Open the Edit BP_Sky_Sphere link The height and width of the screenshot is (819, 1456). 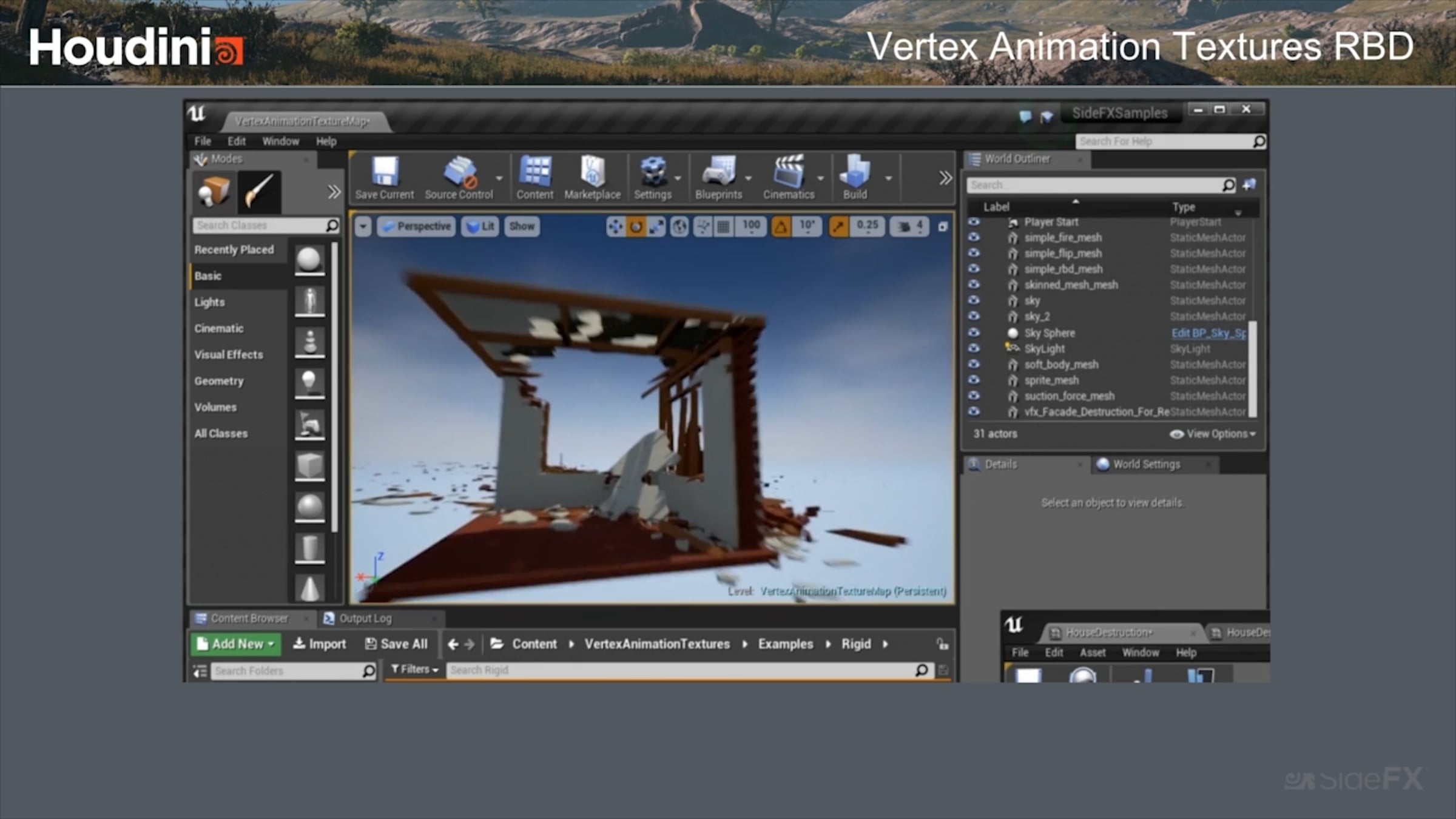click(x=1208, y=333)
